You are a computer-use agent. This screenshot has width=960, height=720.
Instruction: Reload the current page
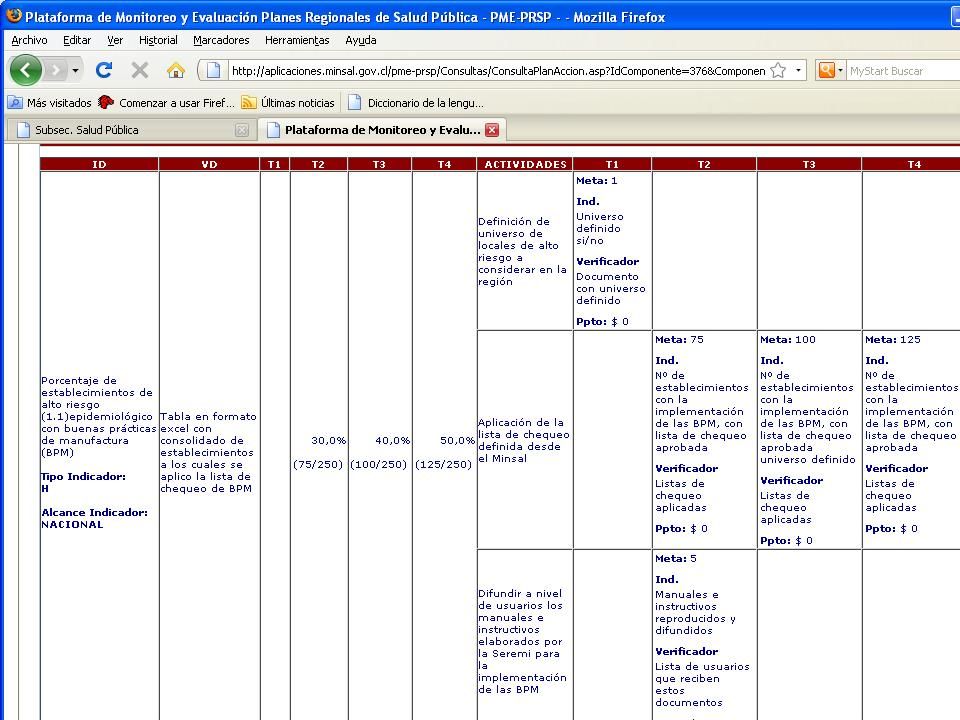pos(103,70)
